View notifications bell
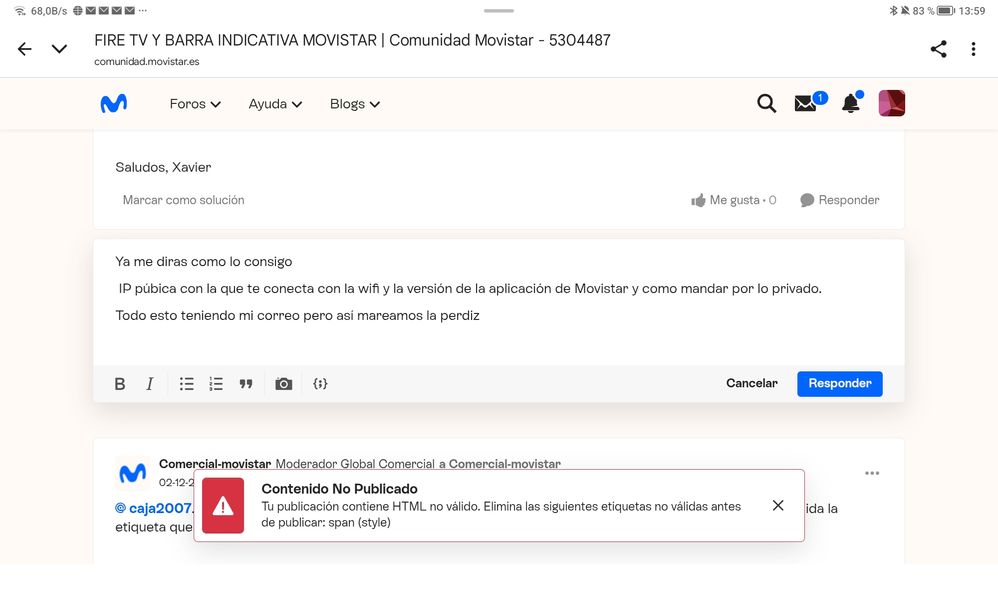The width and height of the screenshot is (998, 599). pyautogui.click(x=851, y=103)
